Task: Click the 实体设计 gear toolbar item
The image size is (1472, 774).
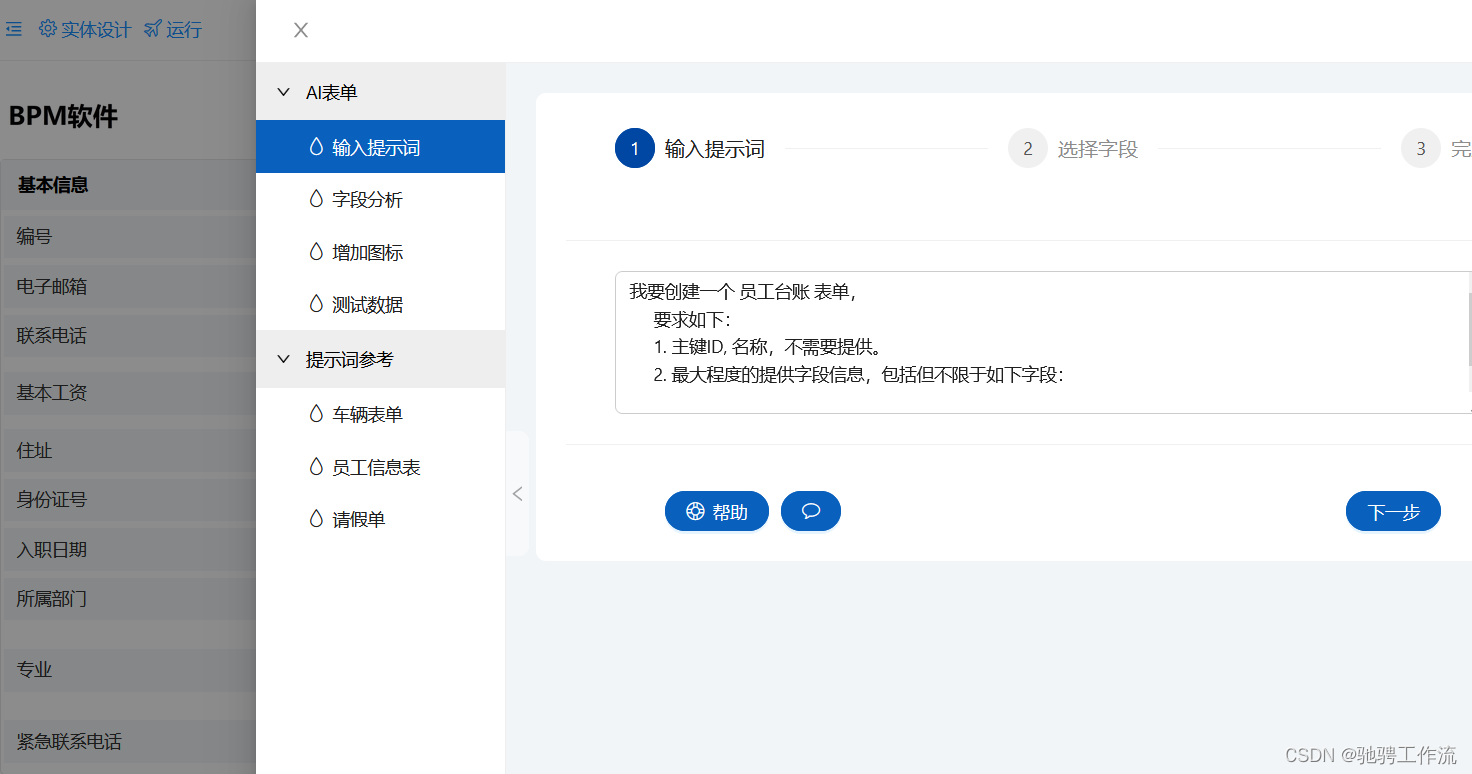Action: 84,29
